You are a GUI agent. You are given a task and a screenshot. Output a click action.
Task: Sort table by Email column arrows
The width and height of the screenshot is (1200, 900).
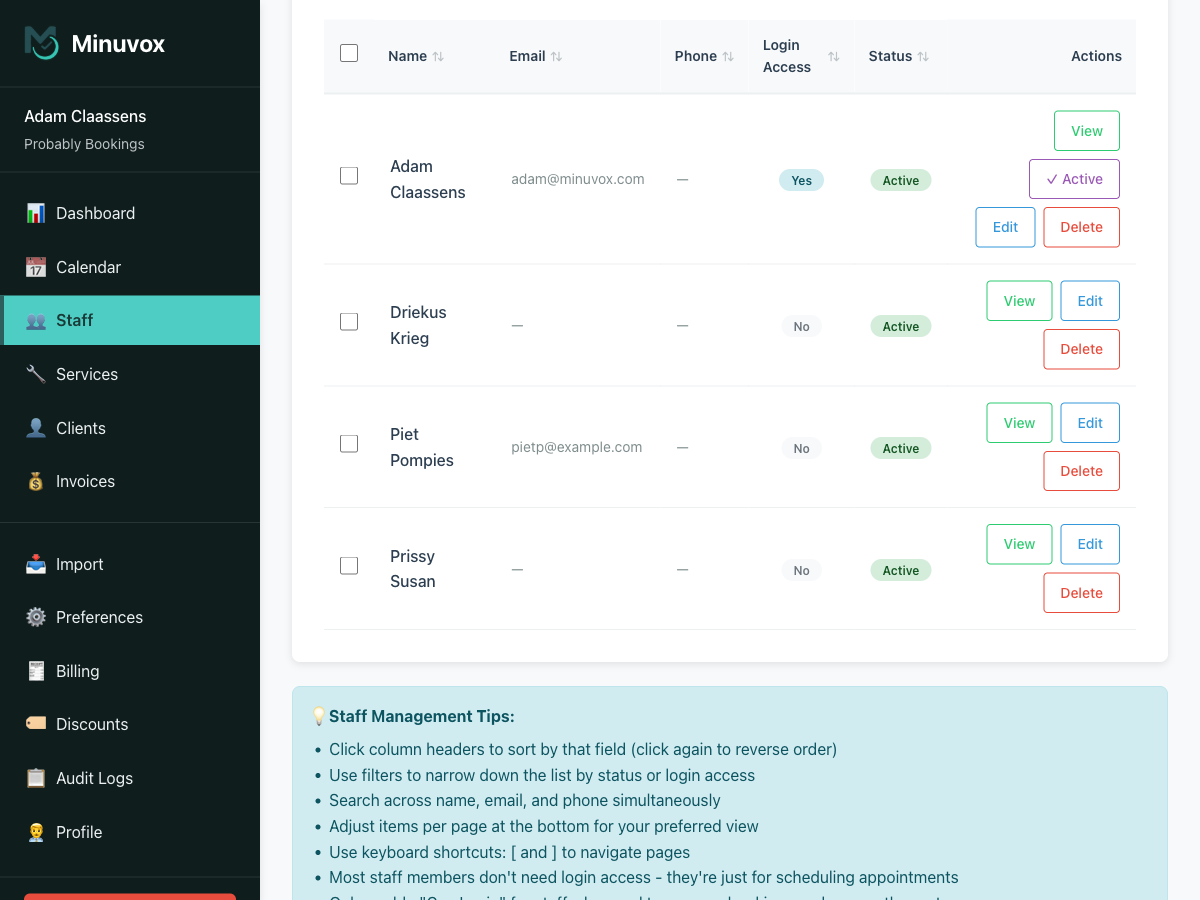(556, 57)
